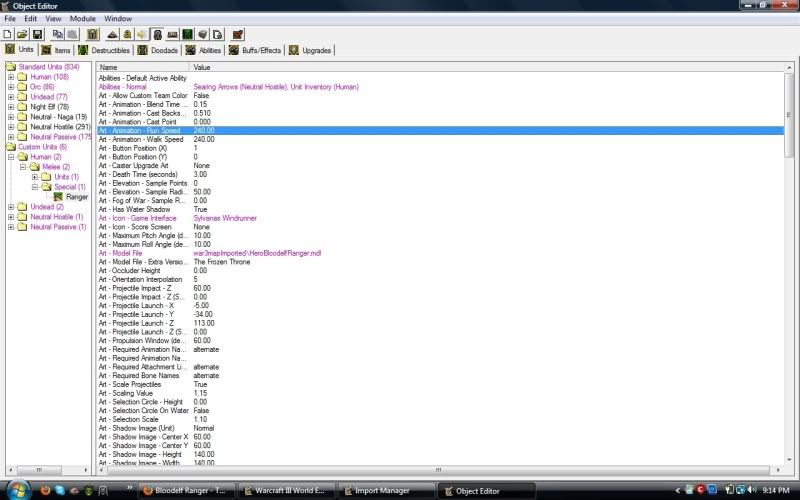This screenshot has width=800, height=500.
Task: Open Bloodelf Ranger Firefox taskbar button
Action: click(x=187, y=490)
